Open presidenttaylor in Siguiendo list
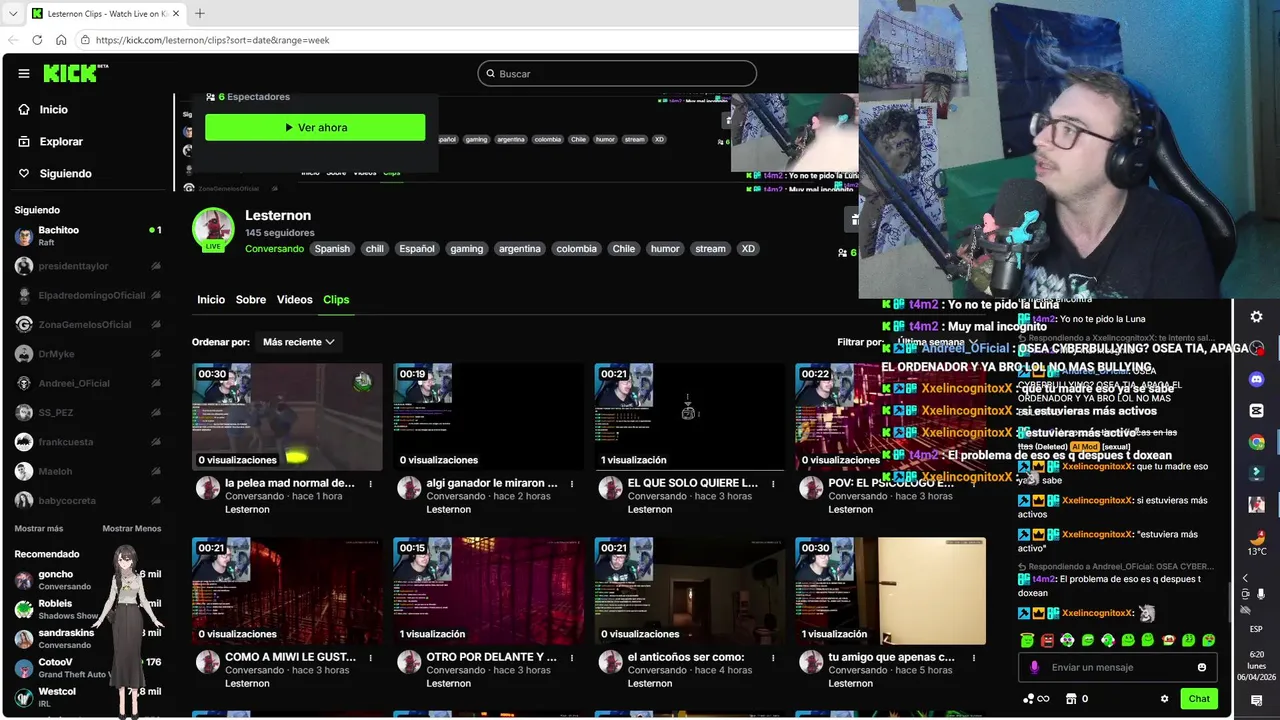This screenshot has width=1280, height=720. click(88, 266)
